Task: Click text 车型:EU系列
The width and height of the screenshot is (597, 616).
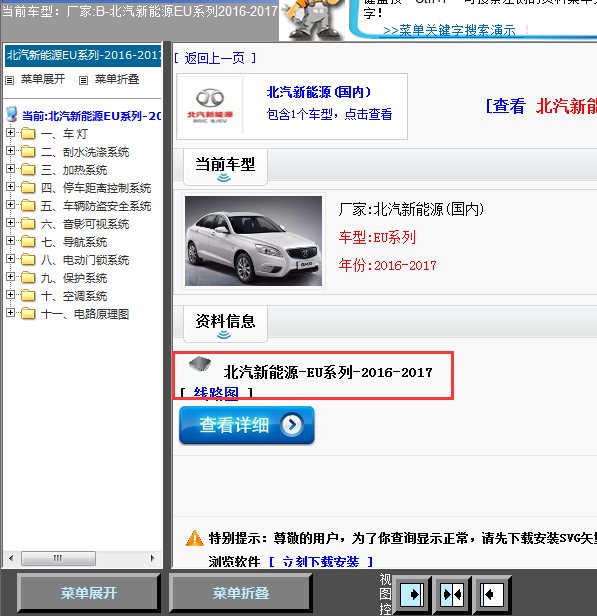Action: click(377, 237)
